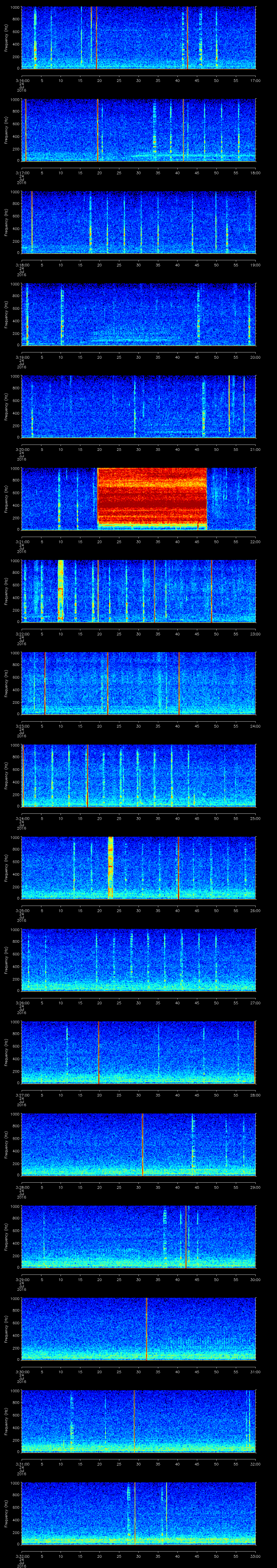Click the 3:19:00 start time label
The height and width of the screenshot is (1568, 277).
point(22,357)
